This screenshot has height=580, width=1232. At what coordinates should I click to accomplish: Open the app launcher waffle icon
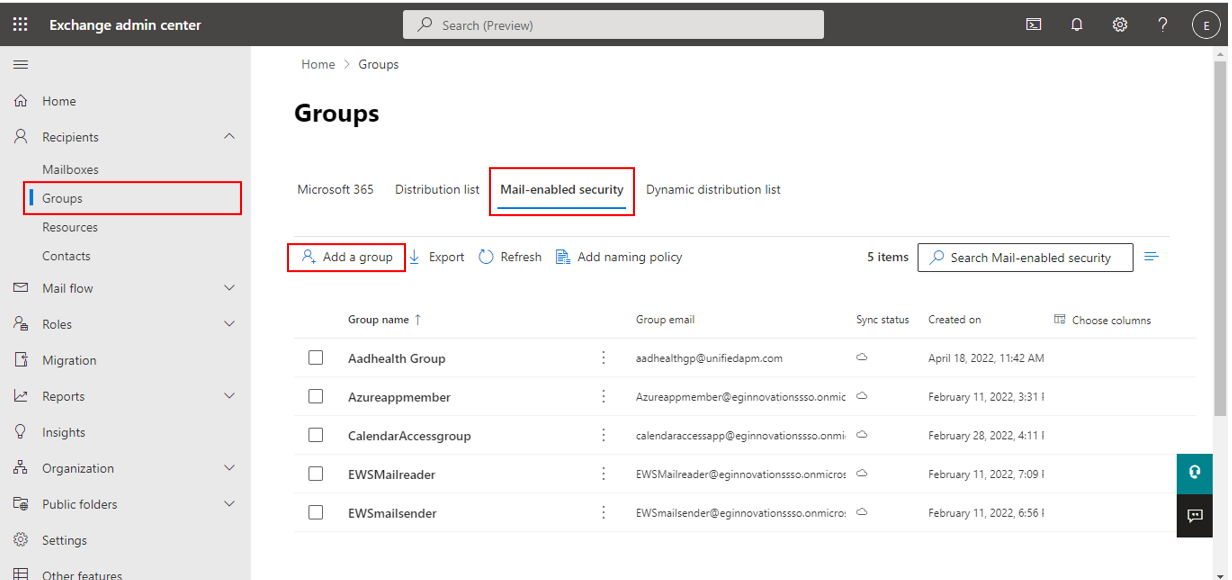click(x=20, y=25)
